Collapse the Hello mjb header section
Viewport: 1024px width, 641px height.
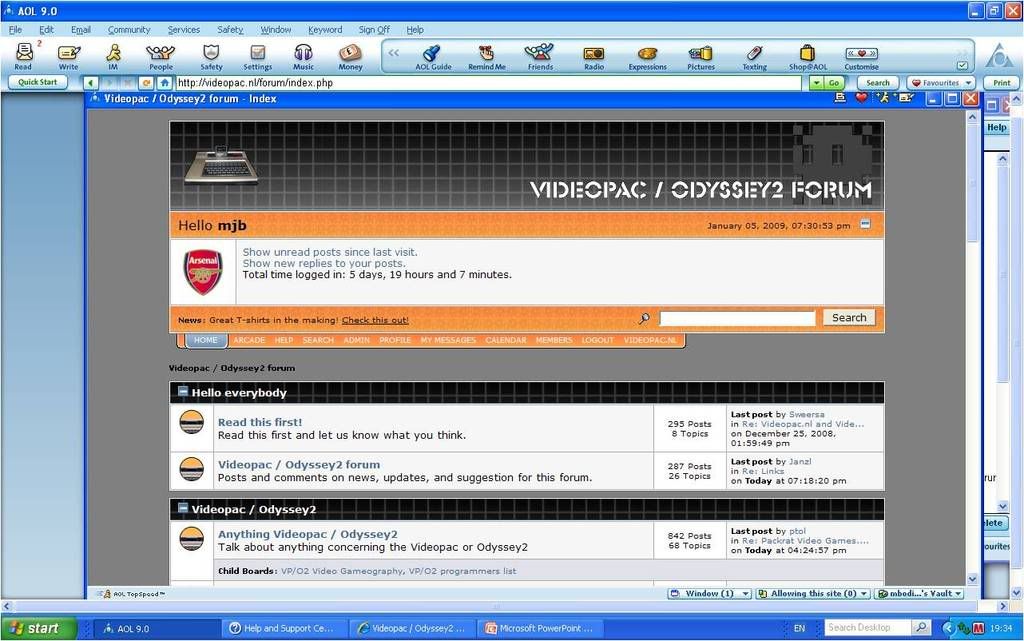865,224
